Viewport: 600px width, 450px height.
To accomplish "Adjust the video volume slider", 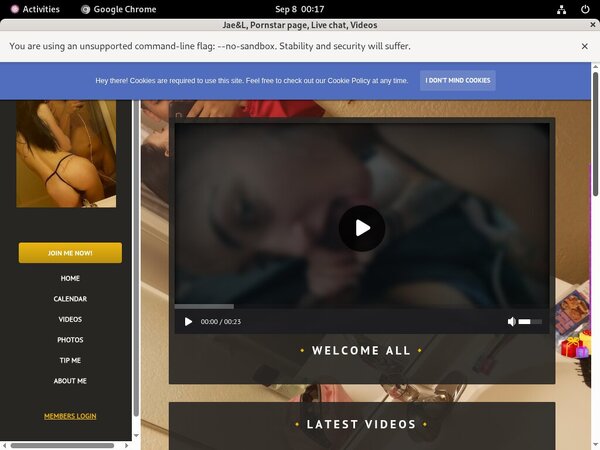I will pyautogui.click(x=530, y=322).
